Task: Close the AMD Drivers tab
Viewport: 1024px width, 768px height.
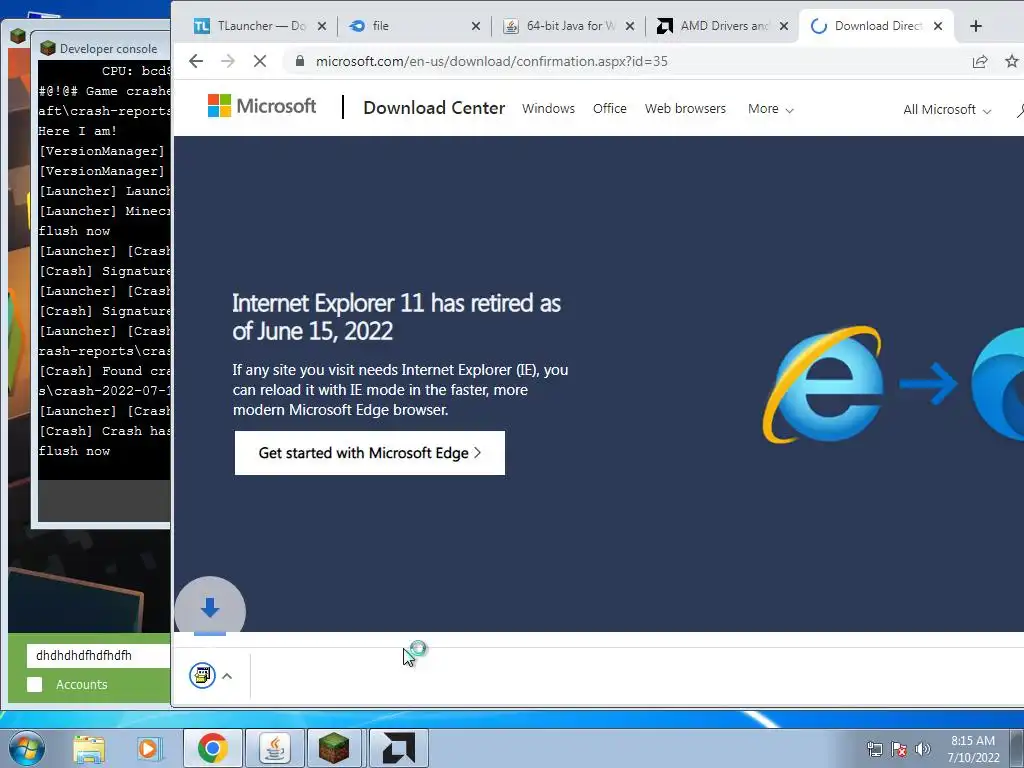Action: (x=784, y=26)
